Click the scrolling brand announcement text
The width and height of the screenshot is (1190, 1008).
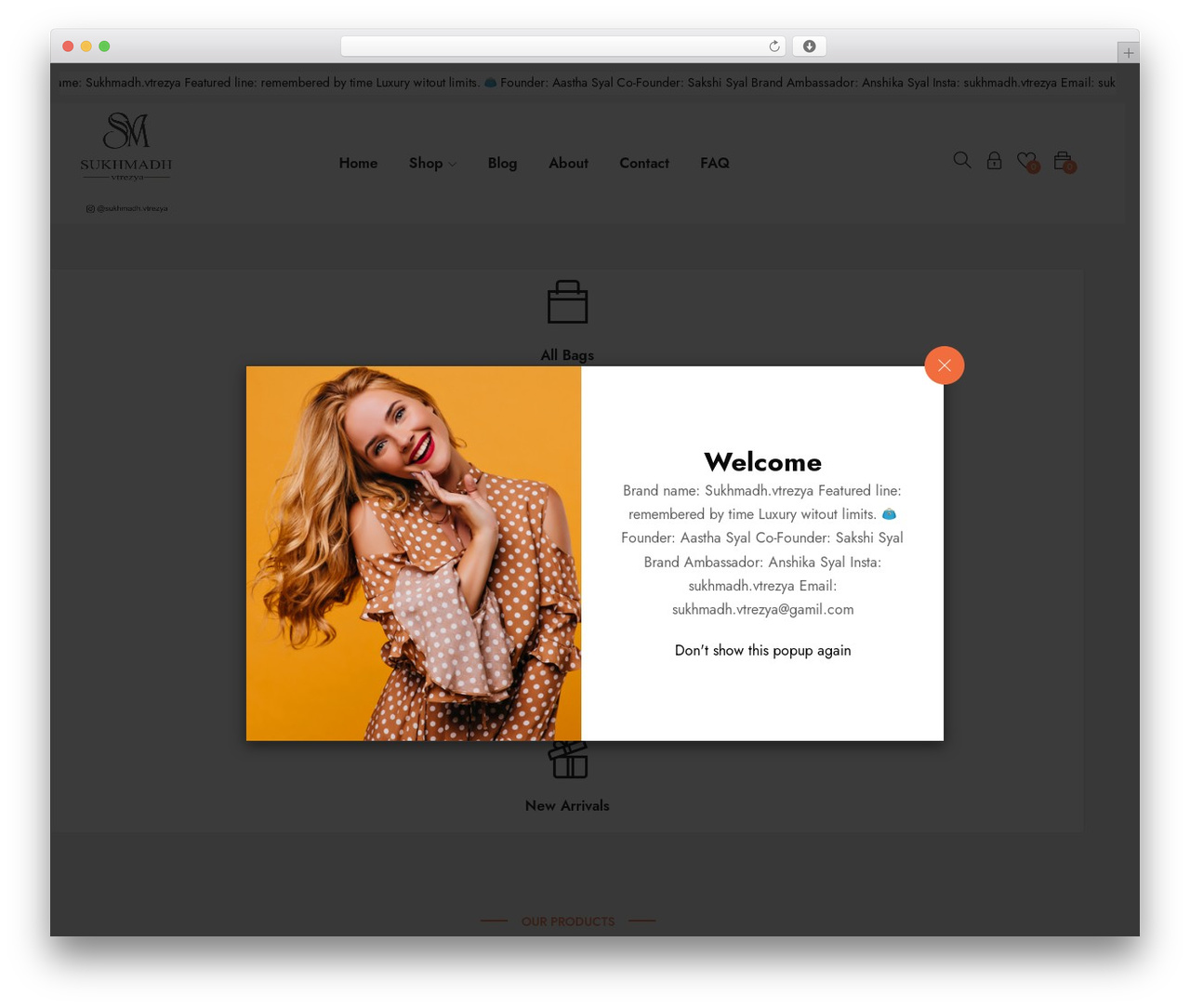coord(588,83)
